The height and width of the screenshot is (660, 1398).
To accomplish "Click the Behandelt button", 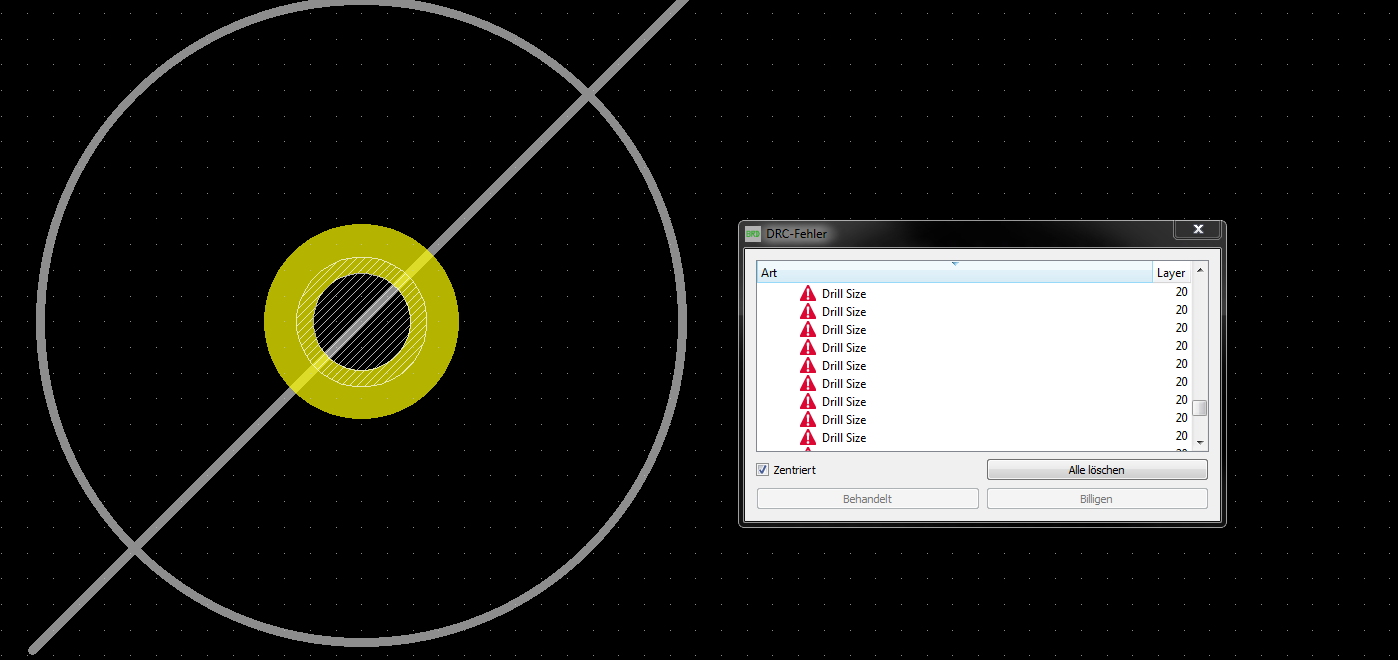I will click(867, 499).
